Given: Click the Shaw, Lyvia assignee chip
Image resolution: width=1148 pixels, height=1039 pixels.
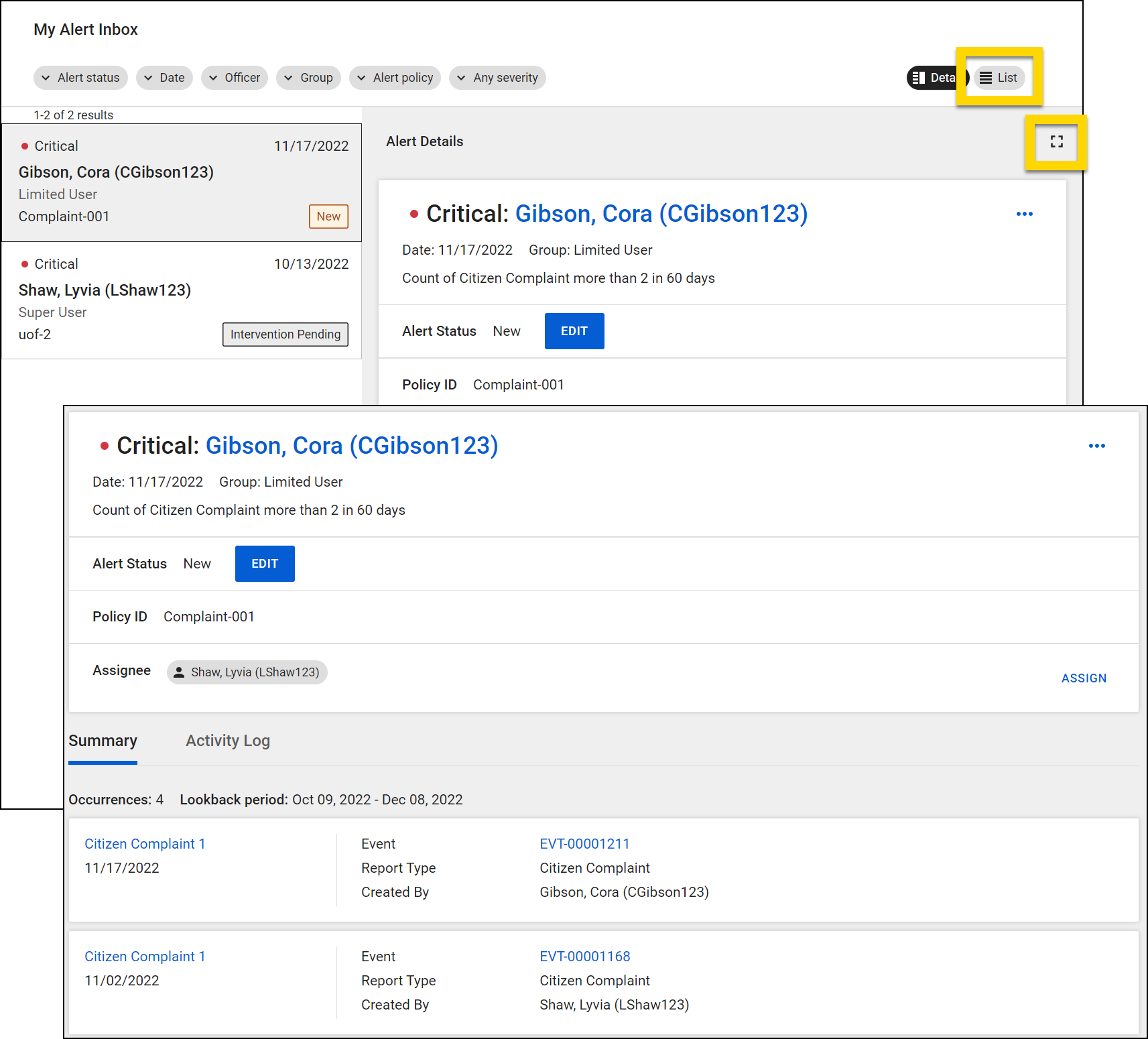Looking at the screenshot, I should [247, 672].
